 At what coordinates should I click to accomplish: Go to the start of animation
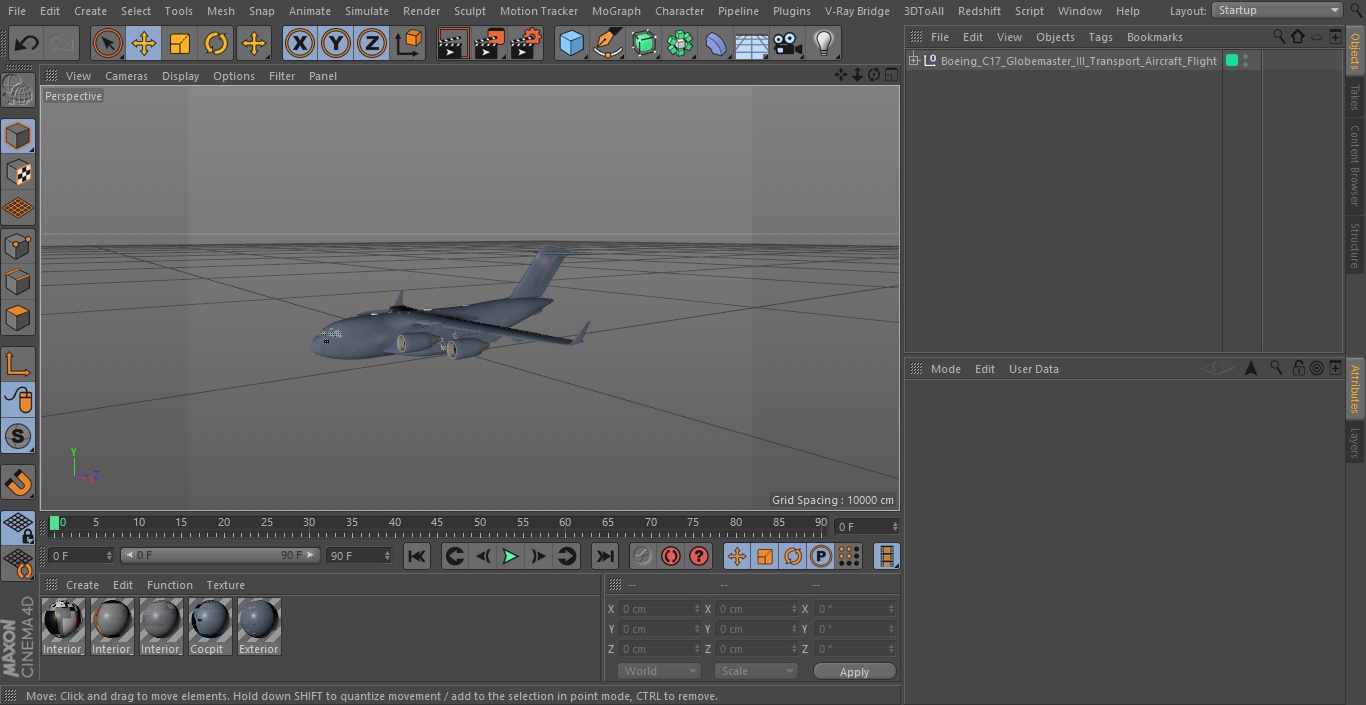[417, 556]
